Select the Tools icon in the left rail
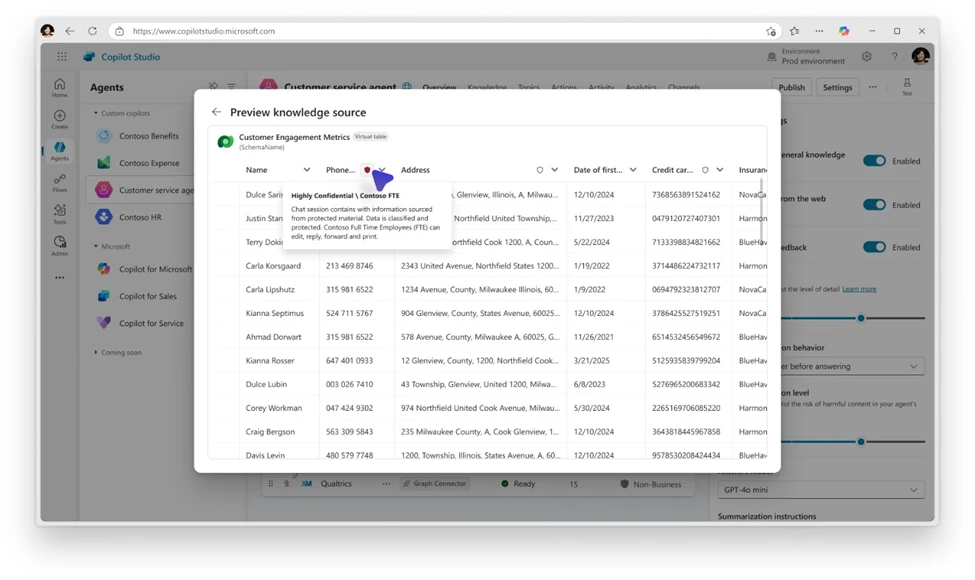This screenshot has height=580, width=975. (59, 212)
